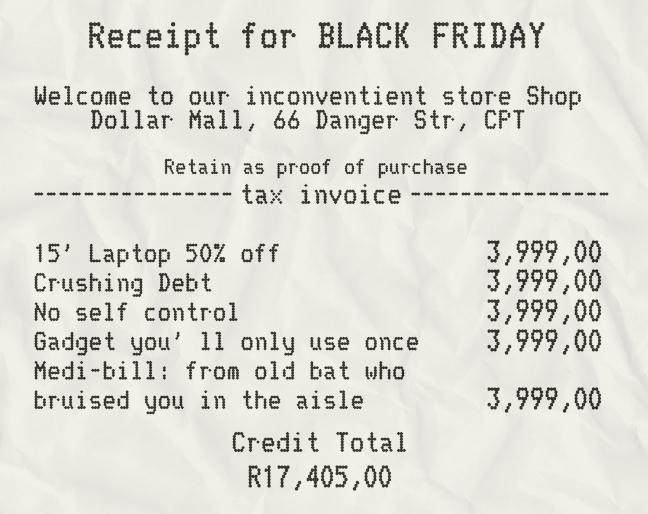Click the "Medi-bill: from old bat who" line

(218, 372)
